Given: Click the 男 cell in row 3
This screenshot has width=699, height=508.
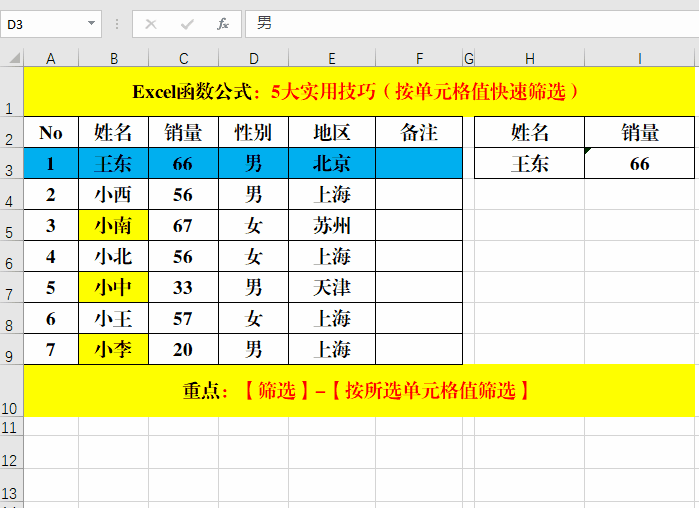Looking at the screenshot, I should tap(254, 164).
